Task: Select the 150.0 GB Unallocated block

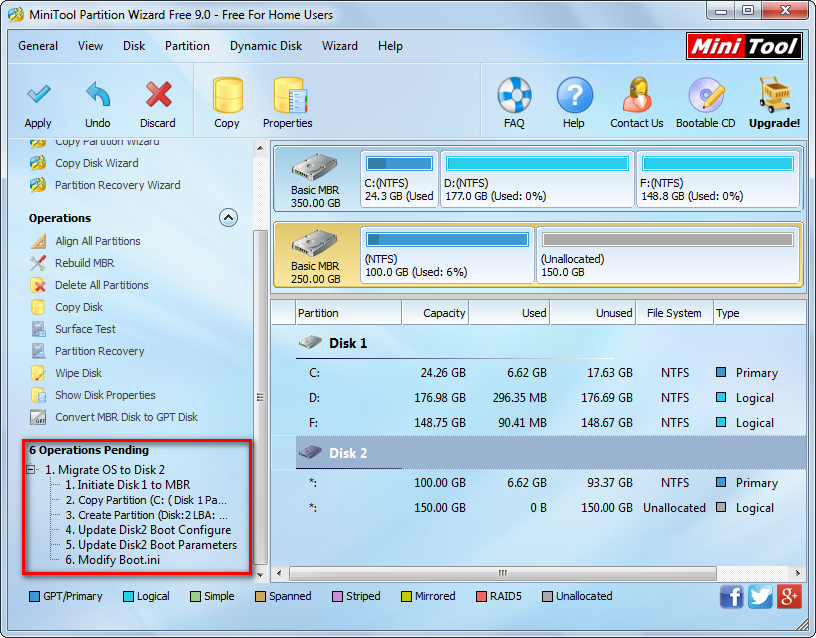Action: click(x=668, y=256)
